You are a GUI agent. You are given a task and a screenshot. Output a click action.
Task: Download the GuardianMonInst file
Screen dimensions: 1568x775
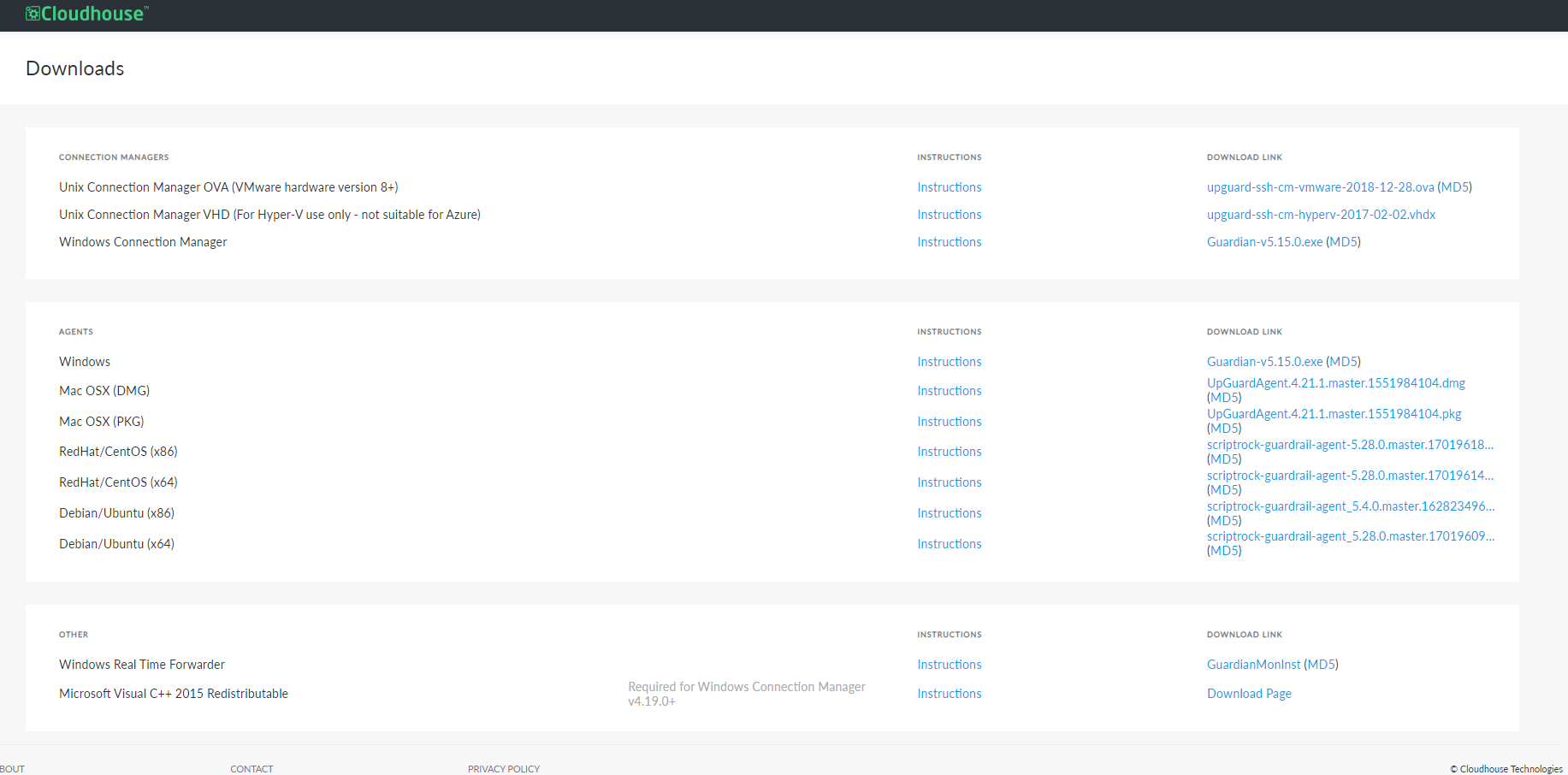(1253, 665)
